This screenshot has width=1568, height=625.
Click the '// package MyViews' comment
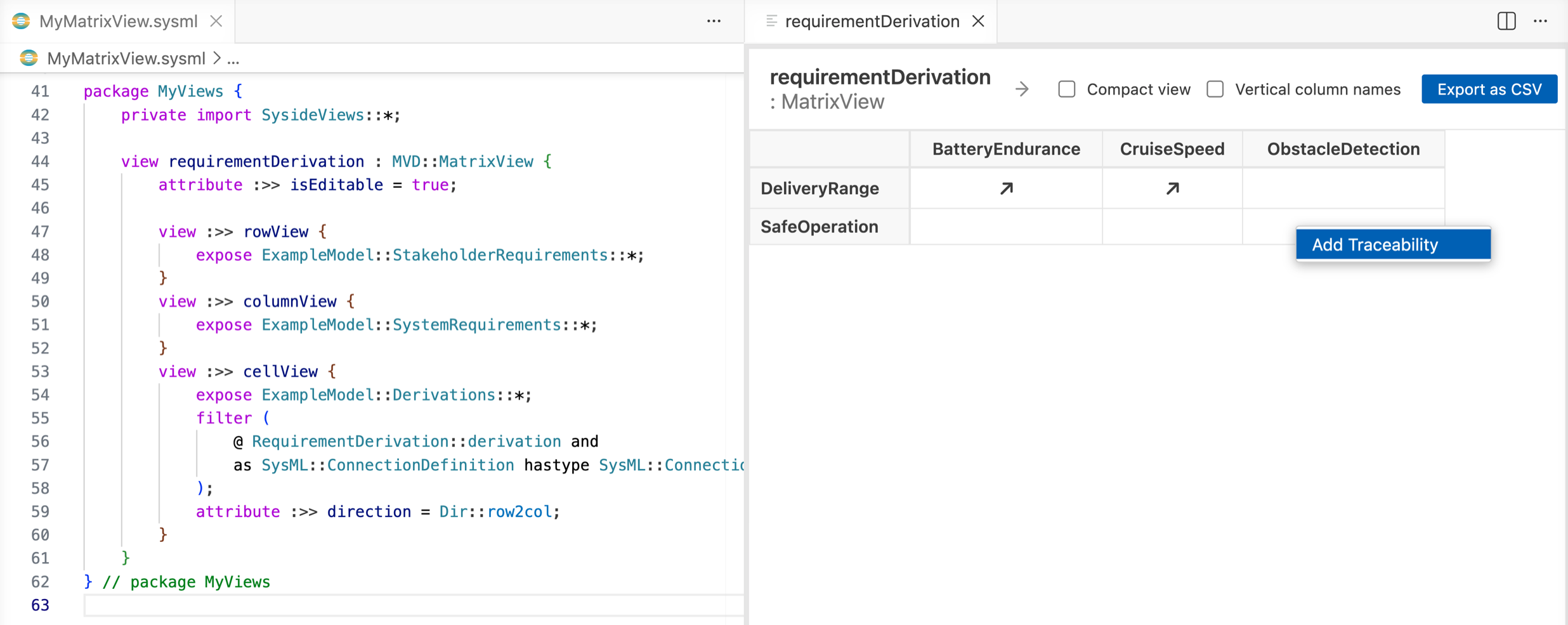186,582
